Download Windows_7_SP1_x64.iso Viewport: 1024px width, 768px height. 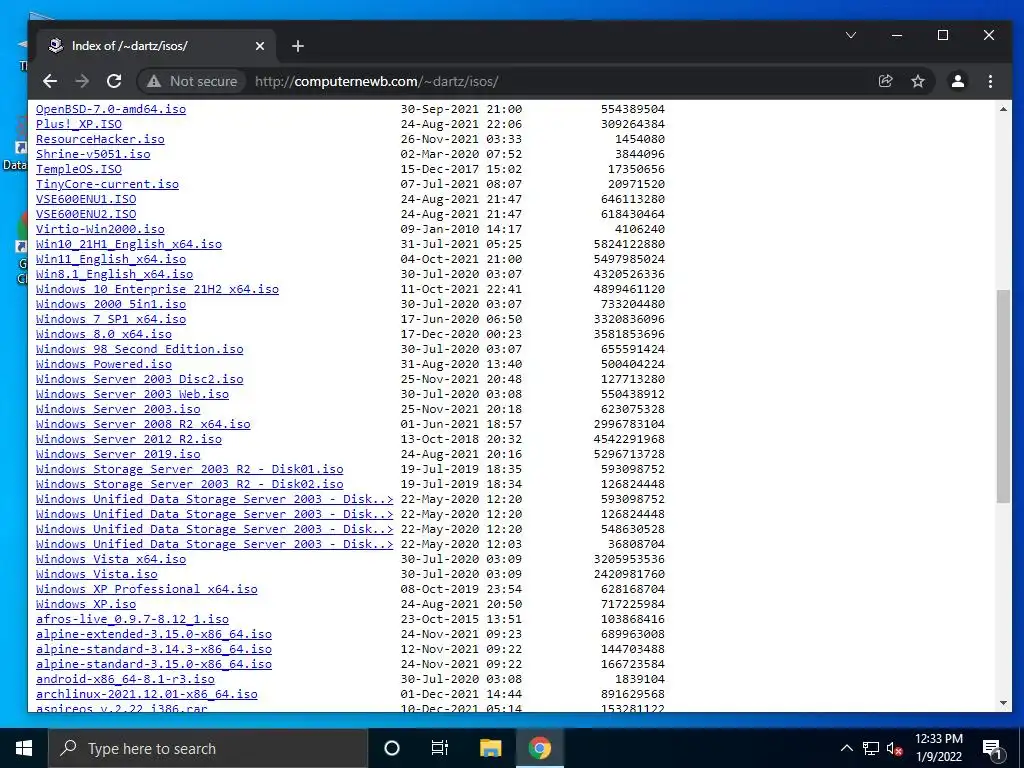pos(110,319)
